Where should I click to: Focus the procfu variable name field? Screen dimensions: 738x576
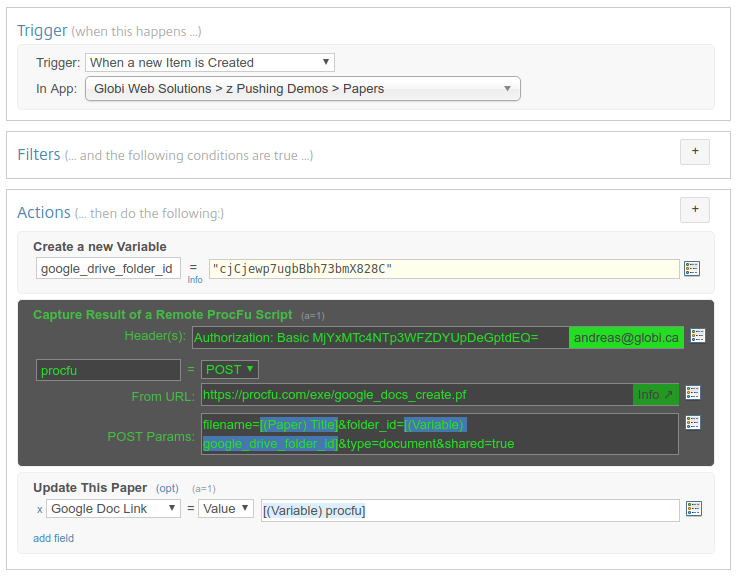tap(108, 370)
